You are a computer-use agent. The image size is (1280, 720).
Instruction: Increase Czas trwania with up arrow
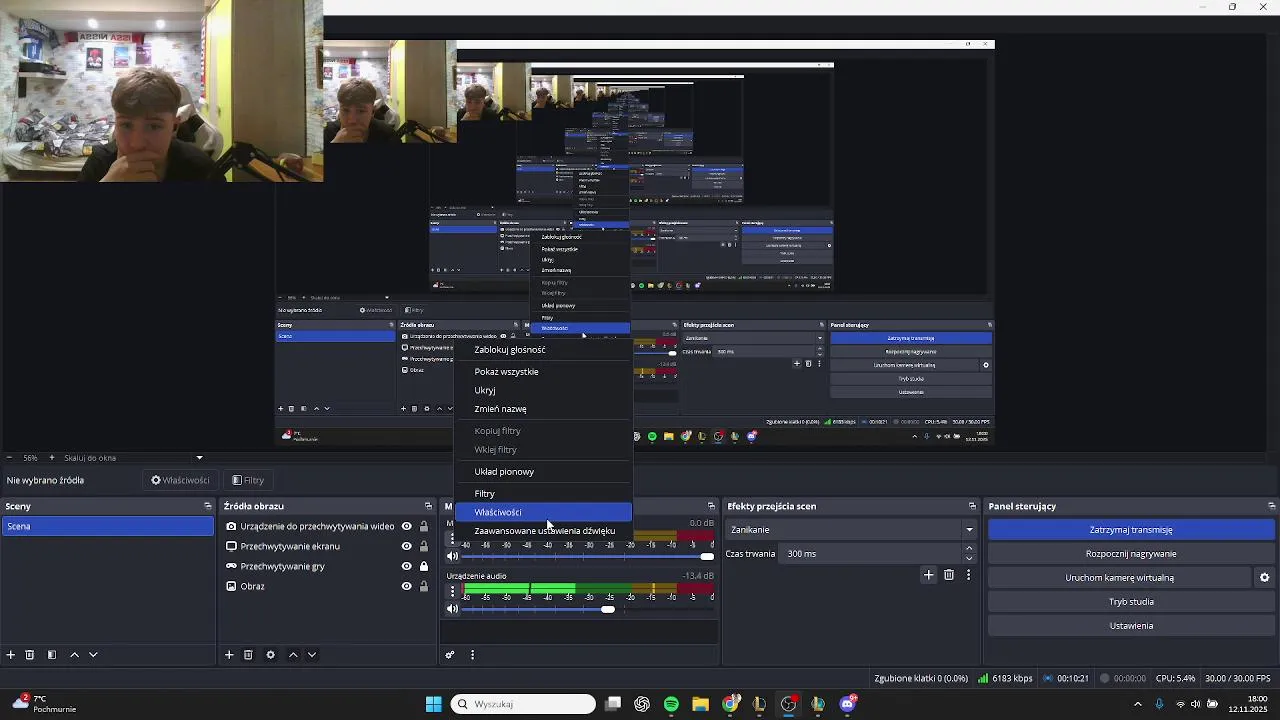(x=968, y=548)
